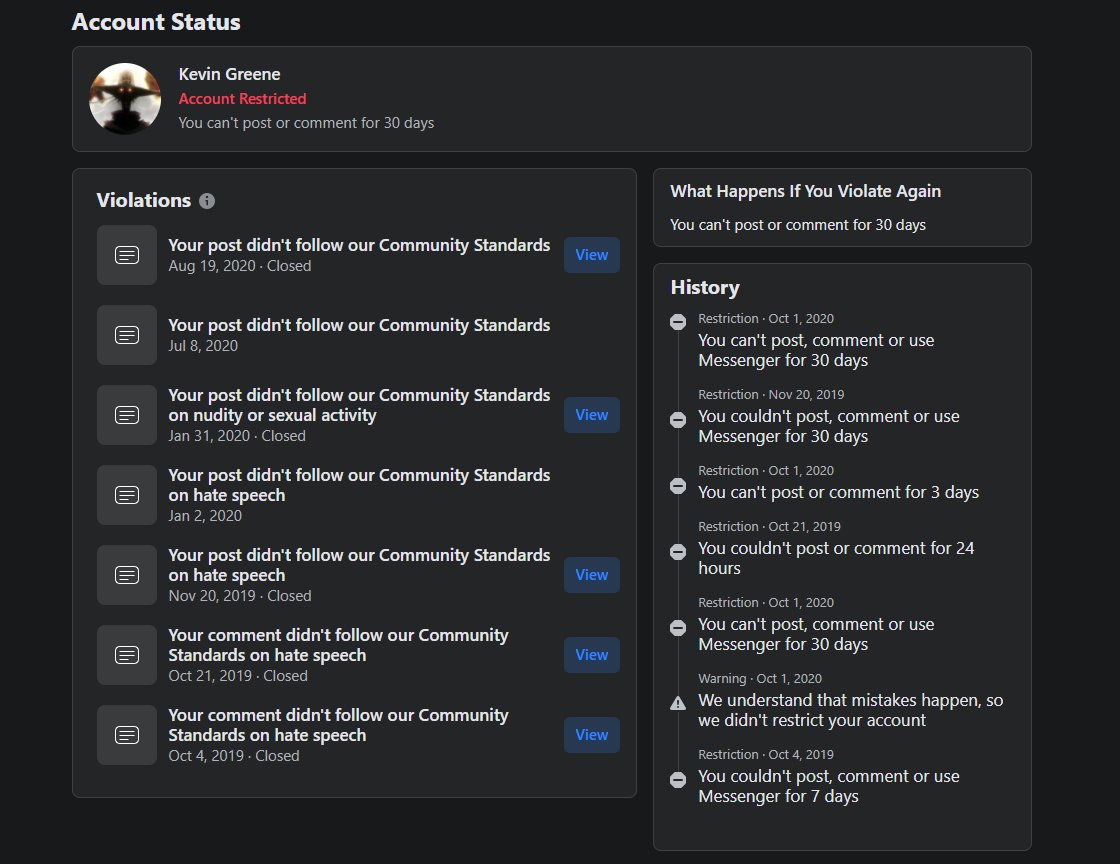Click the Jul 8, 2020 date line
The width and height of the screenshot is (1120, 864).
(203, 346)
